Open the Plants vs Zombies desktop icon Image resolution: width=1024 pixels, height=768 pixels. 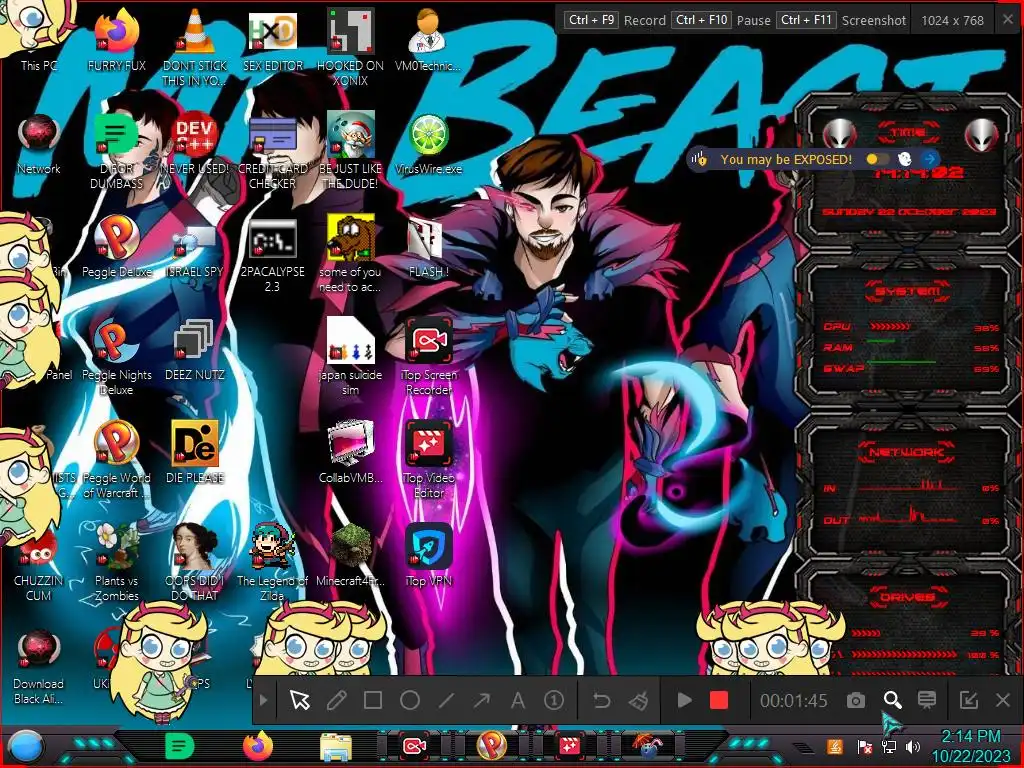click(x=117, y=546)
